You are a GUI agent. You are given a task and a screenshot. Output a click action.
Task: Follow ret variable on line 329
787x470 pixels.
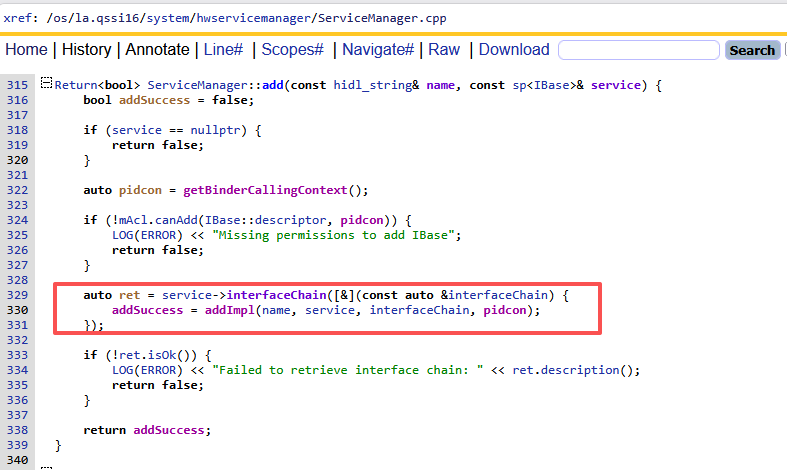coord(129,295)
